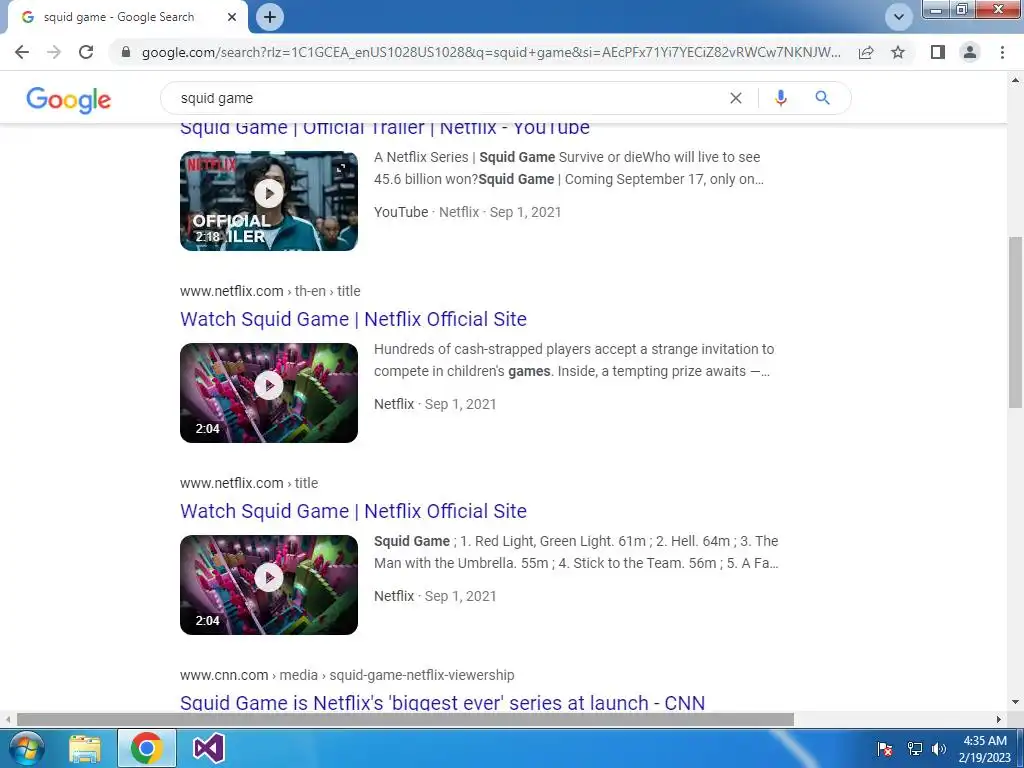
Task: Click the squid game search field
Action: click(x=451, y=98)
